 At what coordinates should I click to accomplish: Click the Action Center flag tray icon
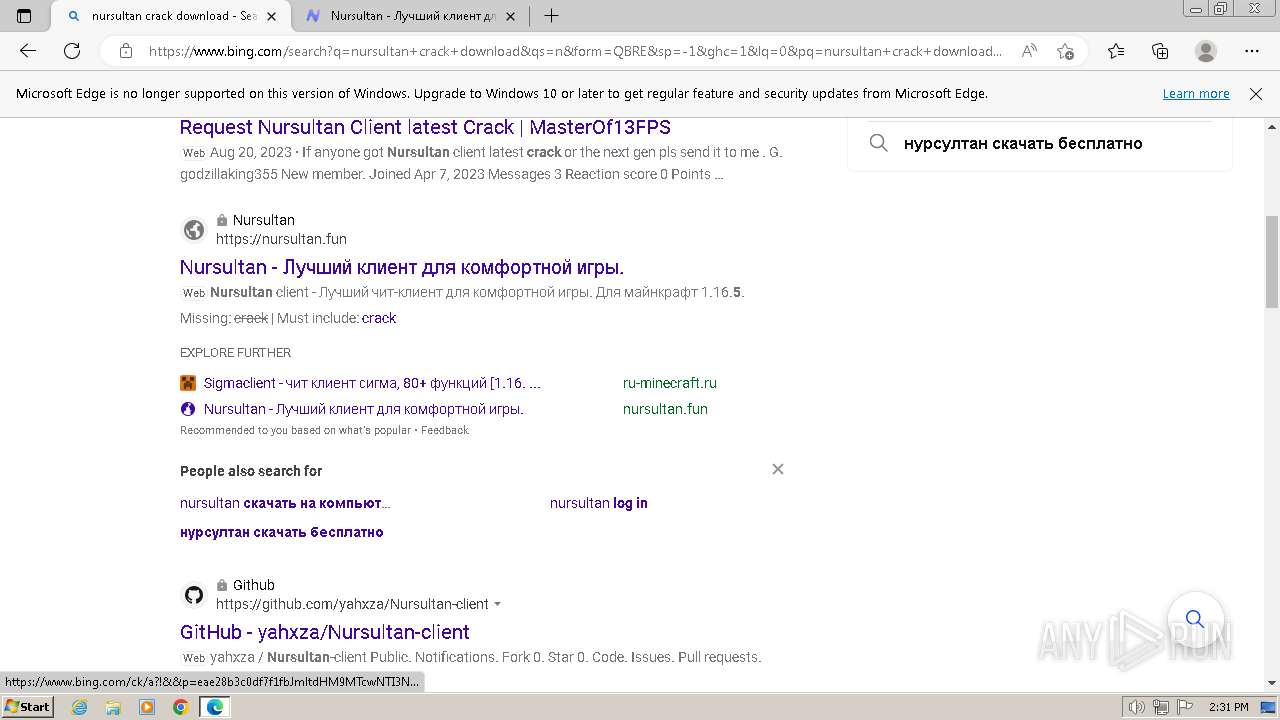[x=1185, y=707]
